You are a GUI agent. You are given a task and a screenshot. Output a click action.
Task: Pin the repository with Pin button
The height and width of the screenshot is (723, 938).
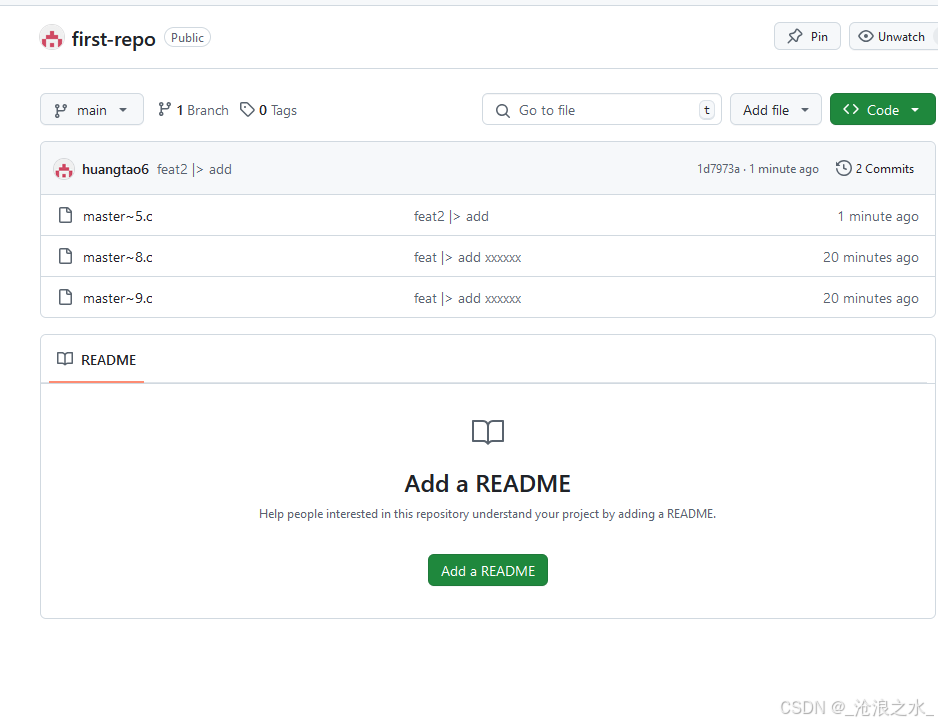click(x=807, y=36)
